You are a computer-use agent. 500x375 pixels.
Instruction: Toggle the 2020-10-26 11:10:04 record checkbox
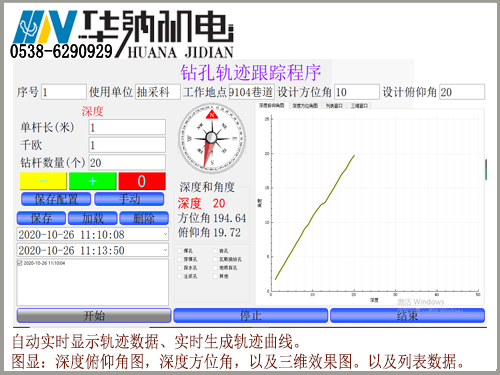click(x=19, y=263)
